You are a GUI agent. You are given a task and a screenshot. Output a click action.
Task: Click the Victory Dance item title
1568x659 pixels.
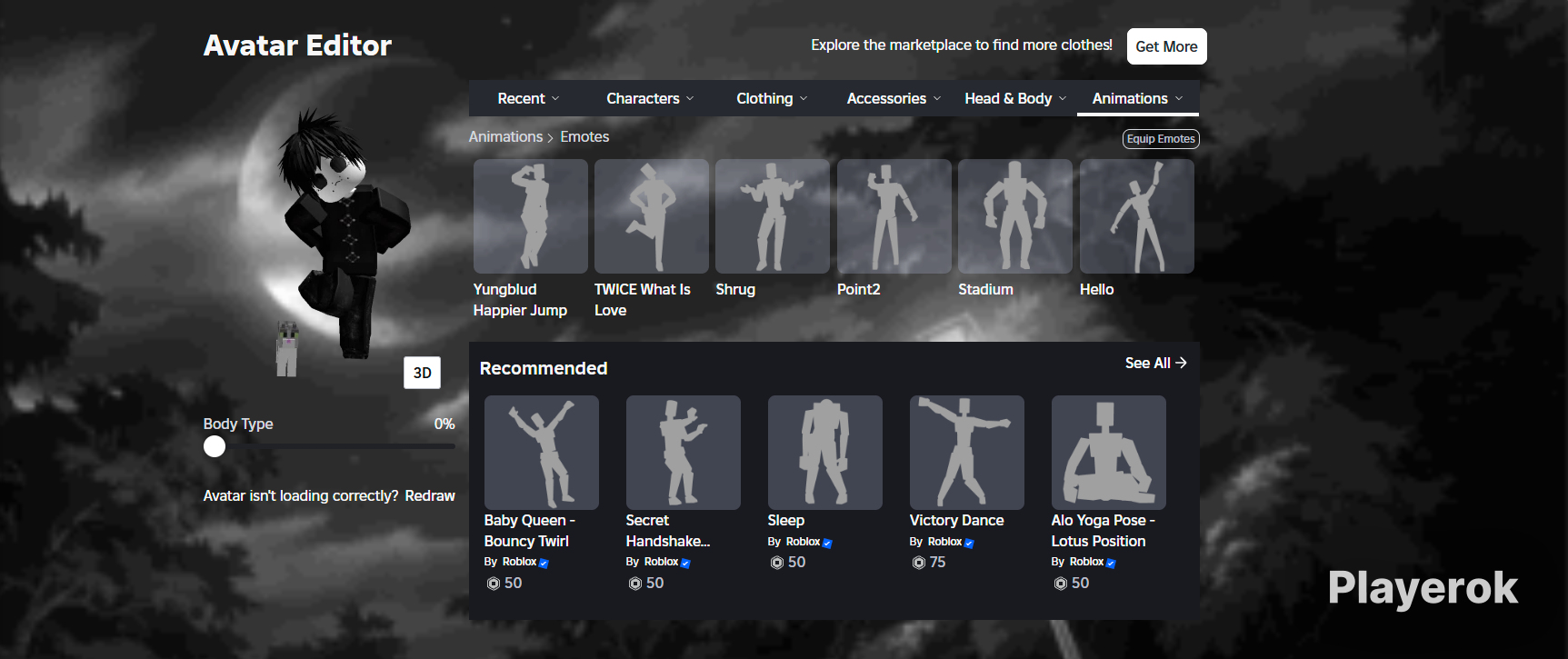tap(957, 521)
